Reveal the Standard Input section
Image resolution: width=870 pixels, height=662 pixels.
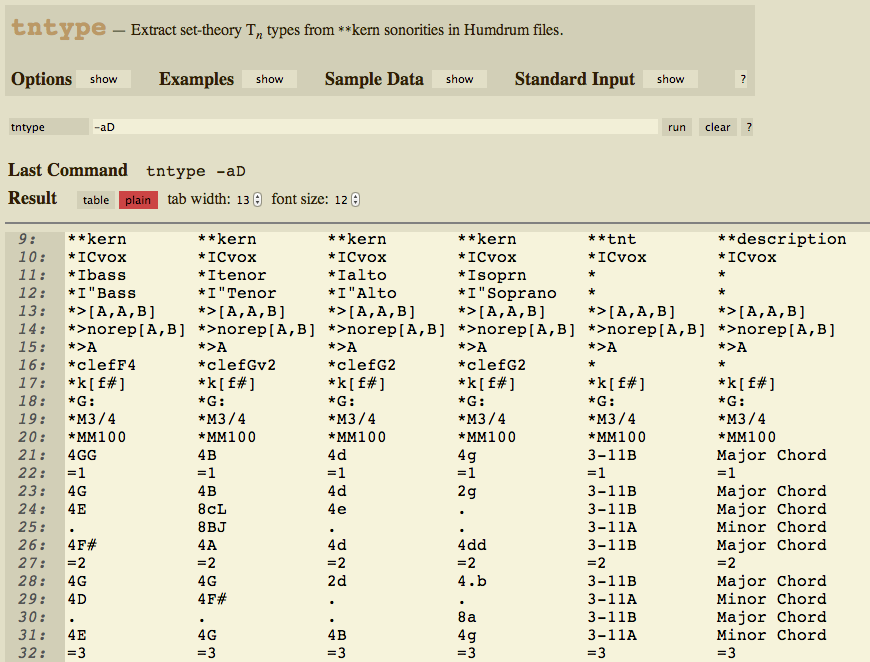click(670, 79)
